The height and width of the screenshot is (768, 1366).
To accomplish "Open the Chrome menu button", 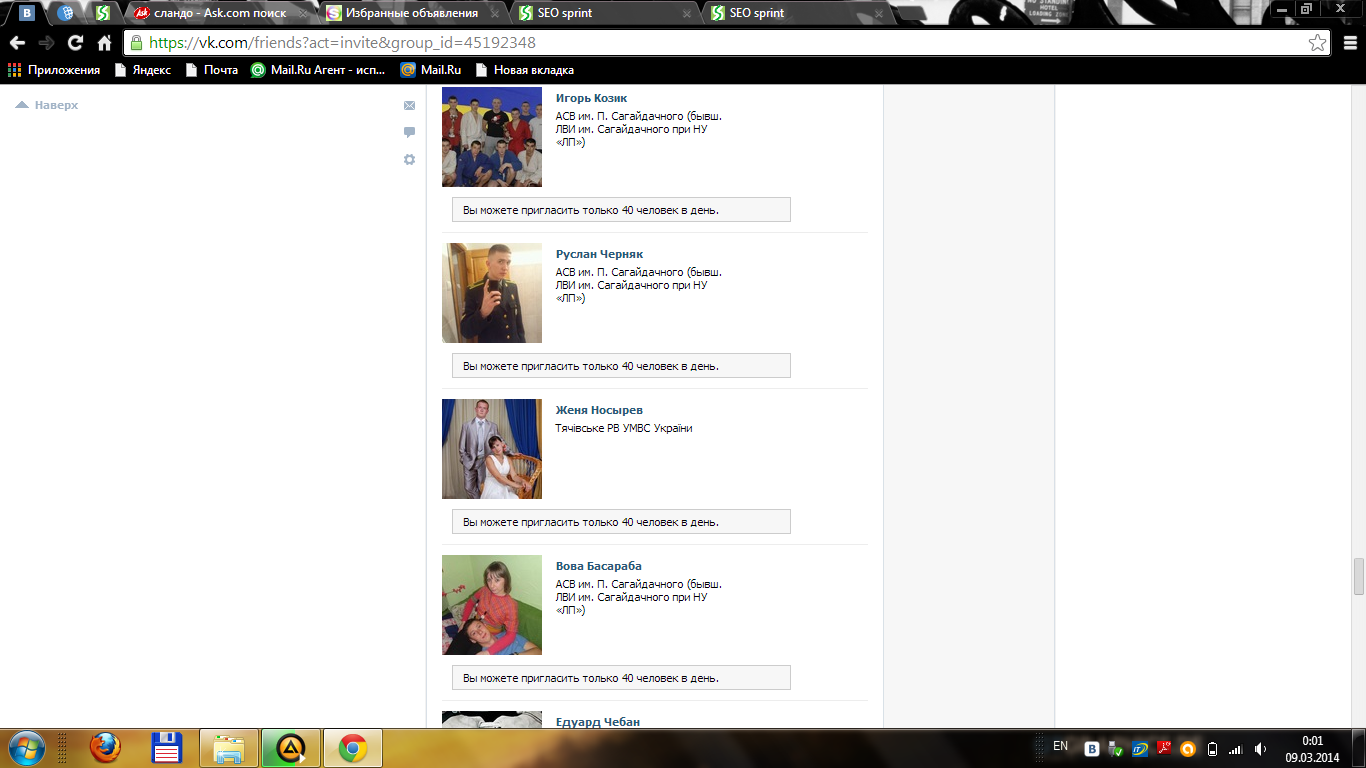I will (x=1349, y=43).
